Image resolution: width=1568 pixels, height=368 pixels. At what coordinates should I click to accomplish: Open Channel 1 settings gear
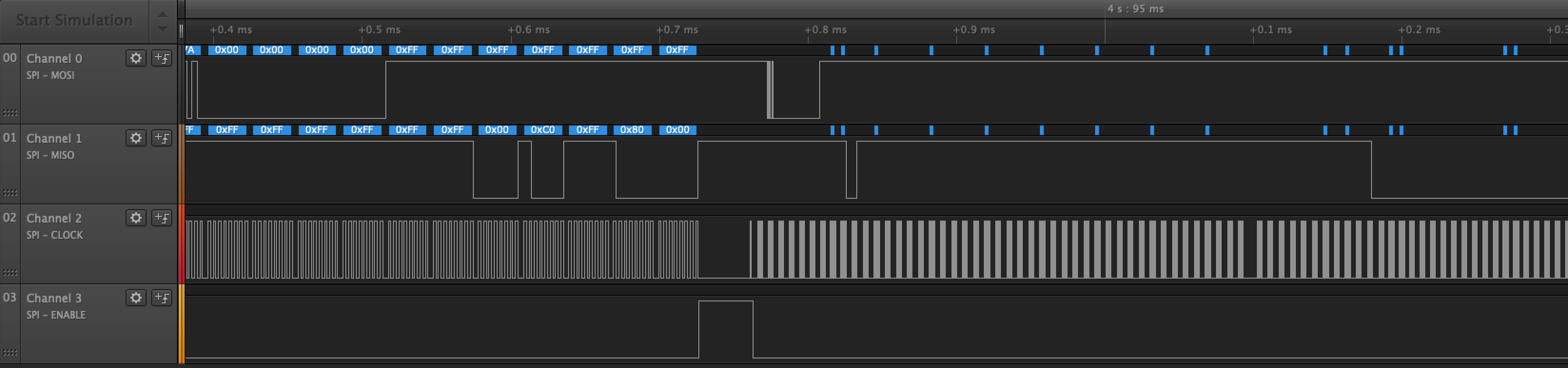click(136, 137)
